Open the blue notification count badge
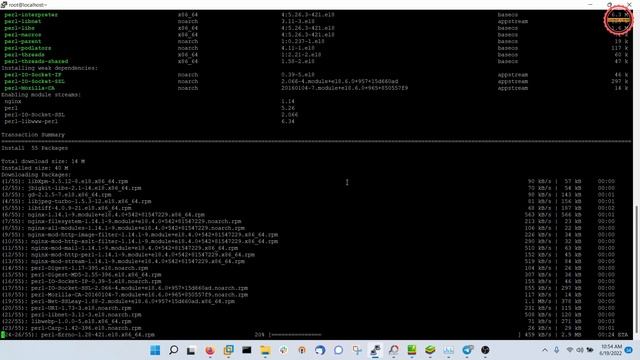 [x=629, y=350]
